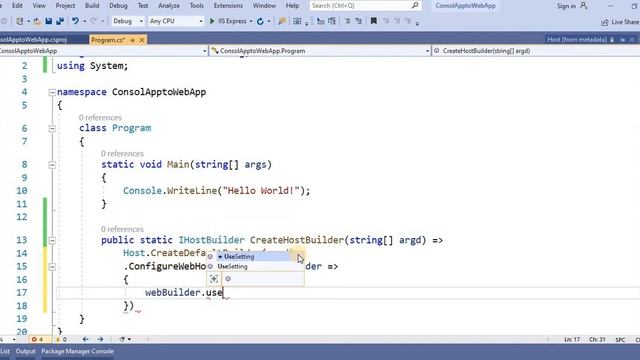Open the View menu
Image resolution: width=640 pixels, height=360 pixels.
(39, 6)
